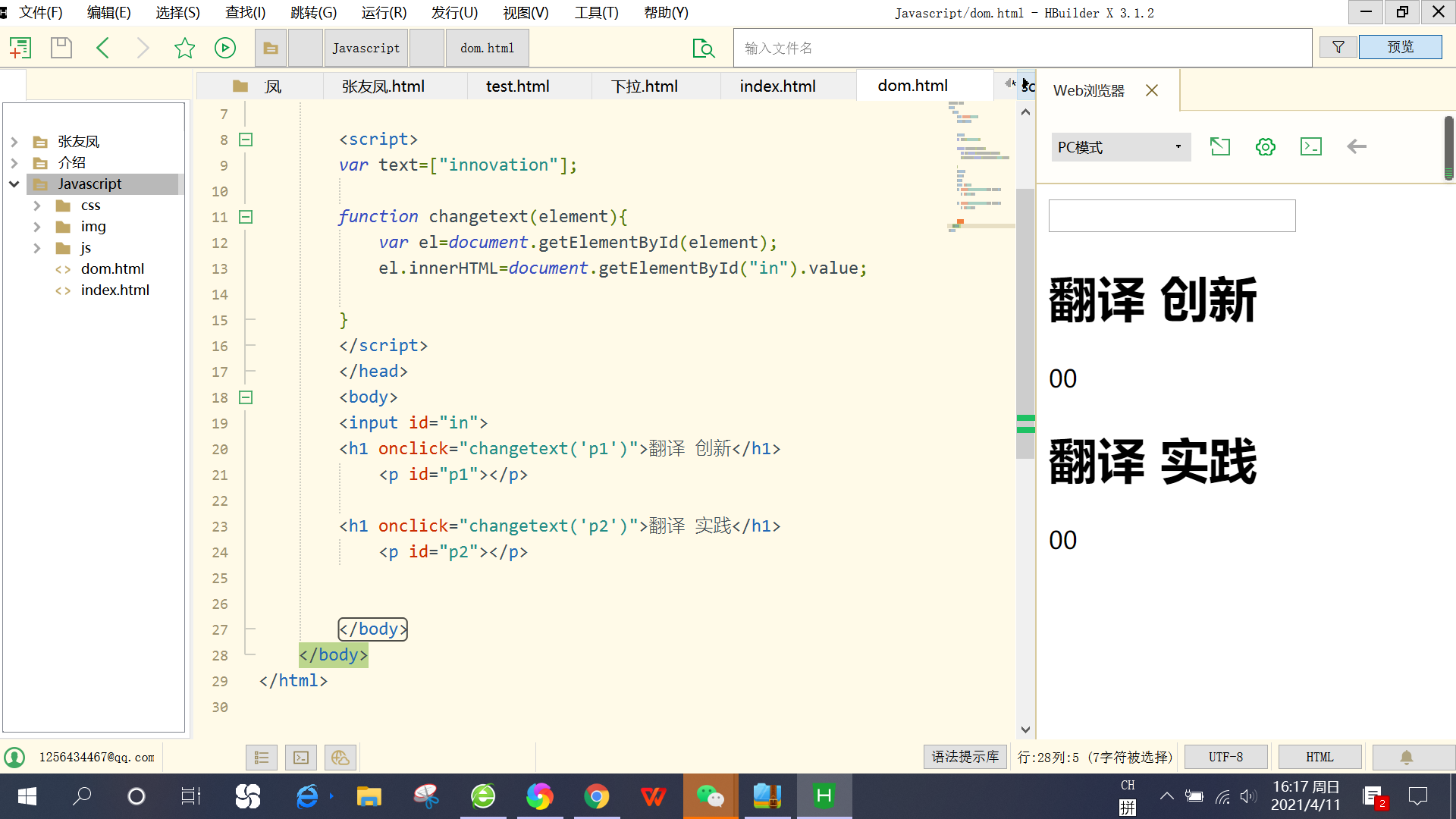Run the page with the green play icon
The height and width of the screenshot is (819, 1456).
point(224,47)
